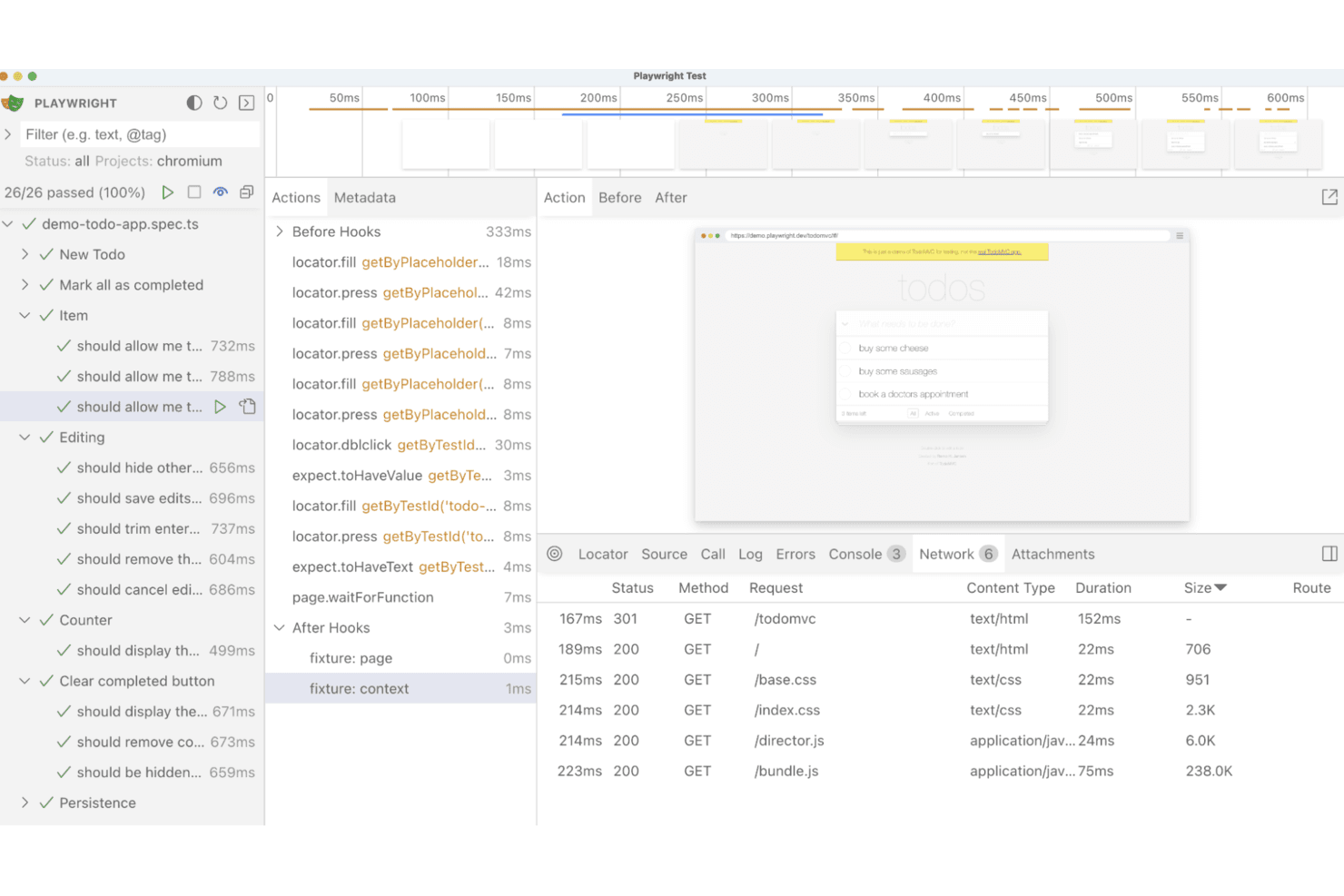Switch to the Metadata tab
1344x896 pixels.
(x=365, y=197)
